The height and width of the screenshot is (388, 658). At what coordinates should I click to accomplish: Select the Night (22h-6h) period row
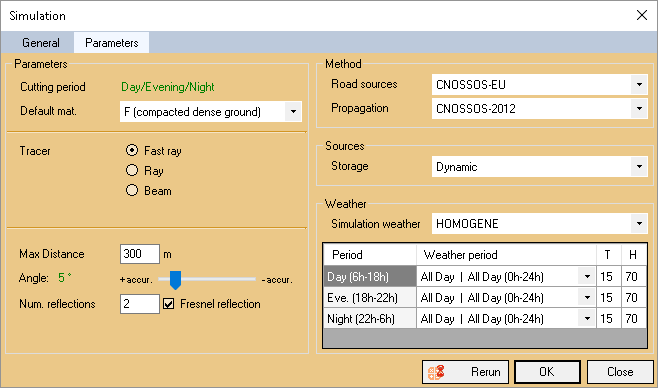click(x=370, y=318)
